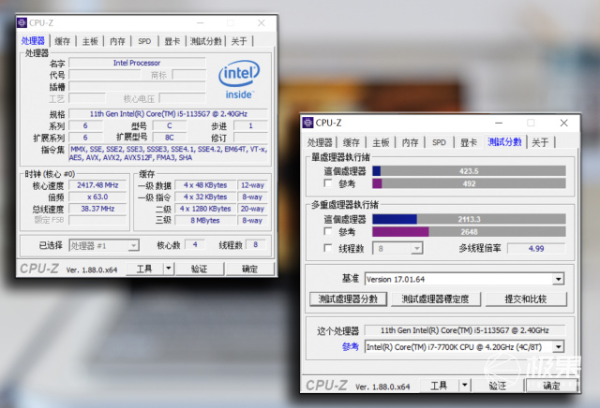The width and height of the screenshot is (600, 408).
Task: Switch to SPD tab in left CPU-Z window
Action: (145, 41)
